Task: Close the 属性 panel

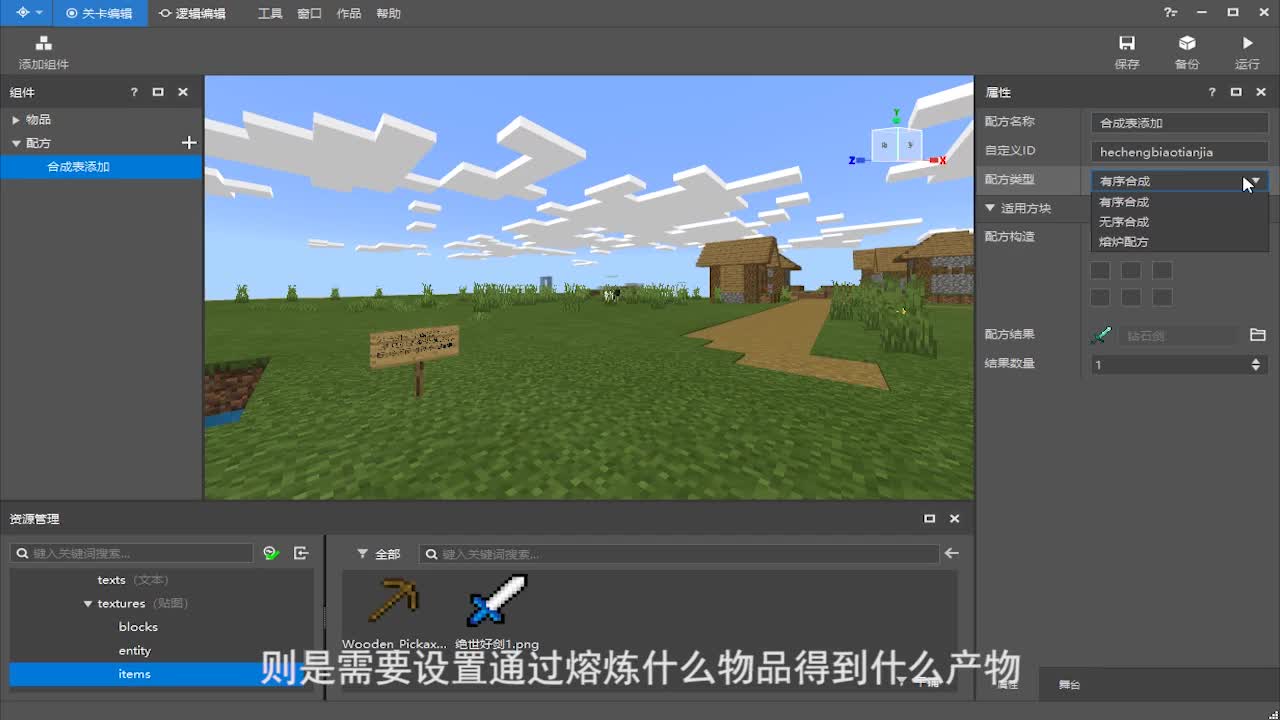Action: [1261, 92]
